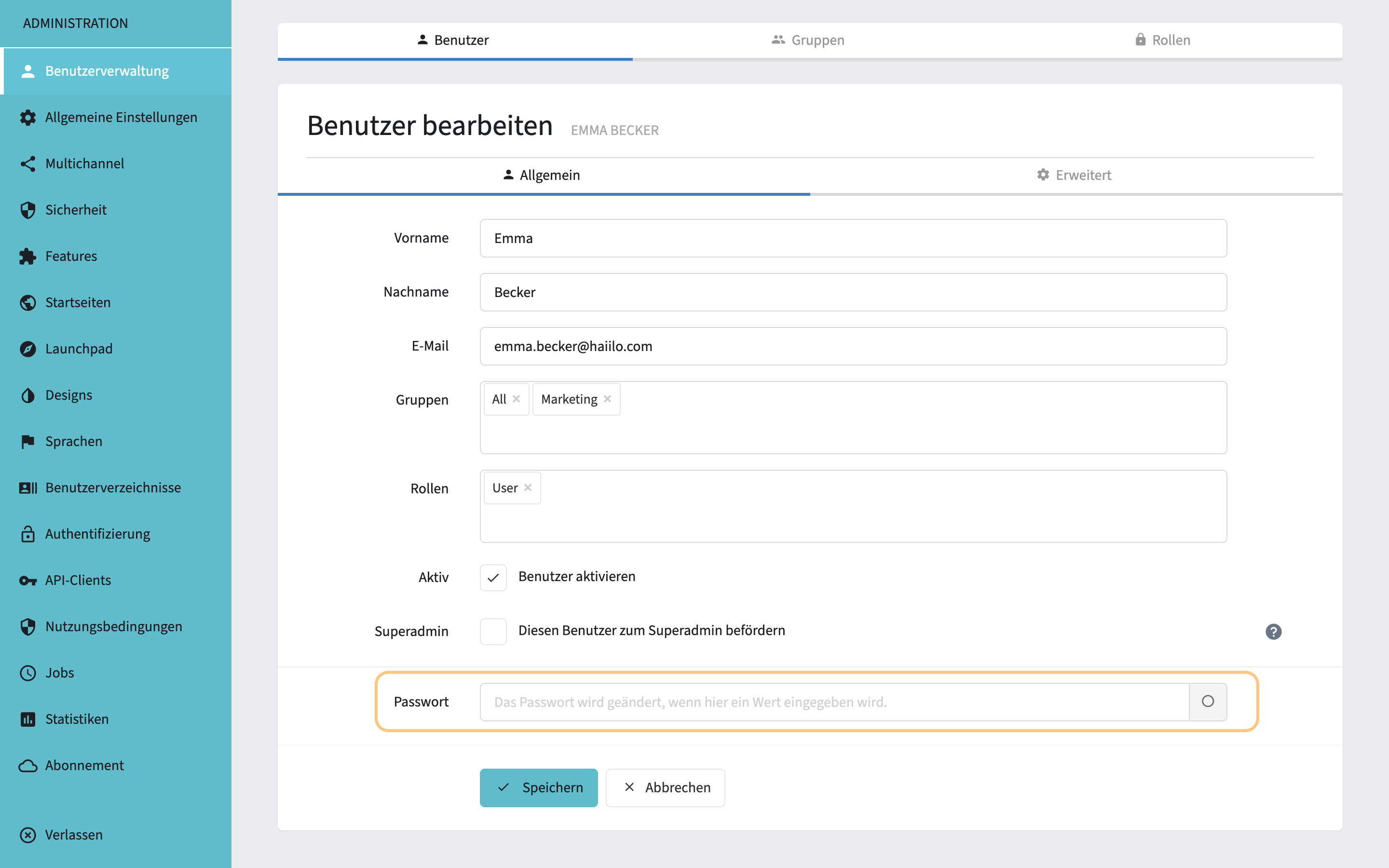Open Benutzerverwaltung in the sidebar

point(117,71)
